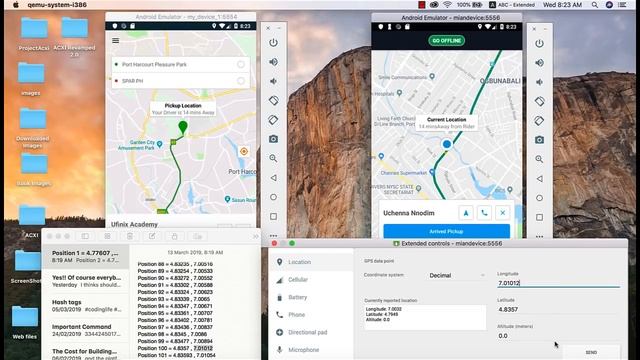This screenshot has width=640, height=360.
Task: Select Port Harcourt Pleasure Park radio button
Action: (x=241, y=64)
